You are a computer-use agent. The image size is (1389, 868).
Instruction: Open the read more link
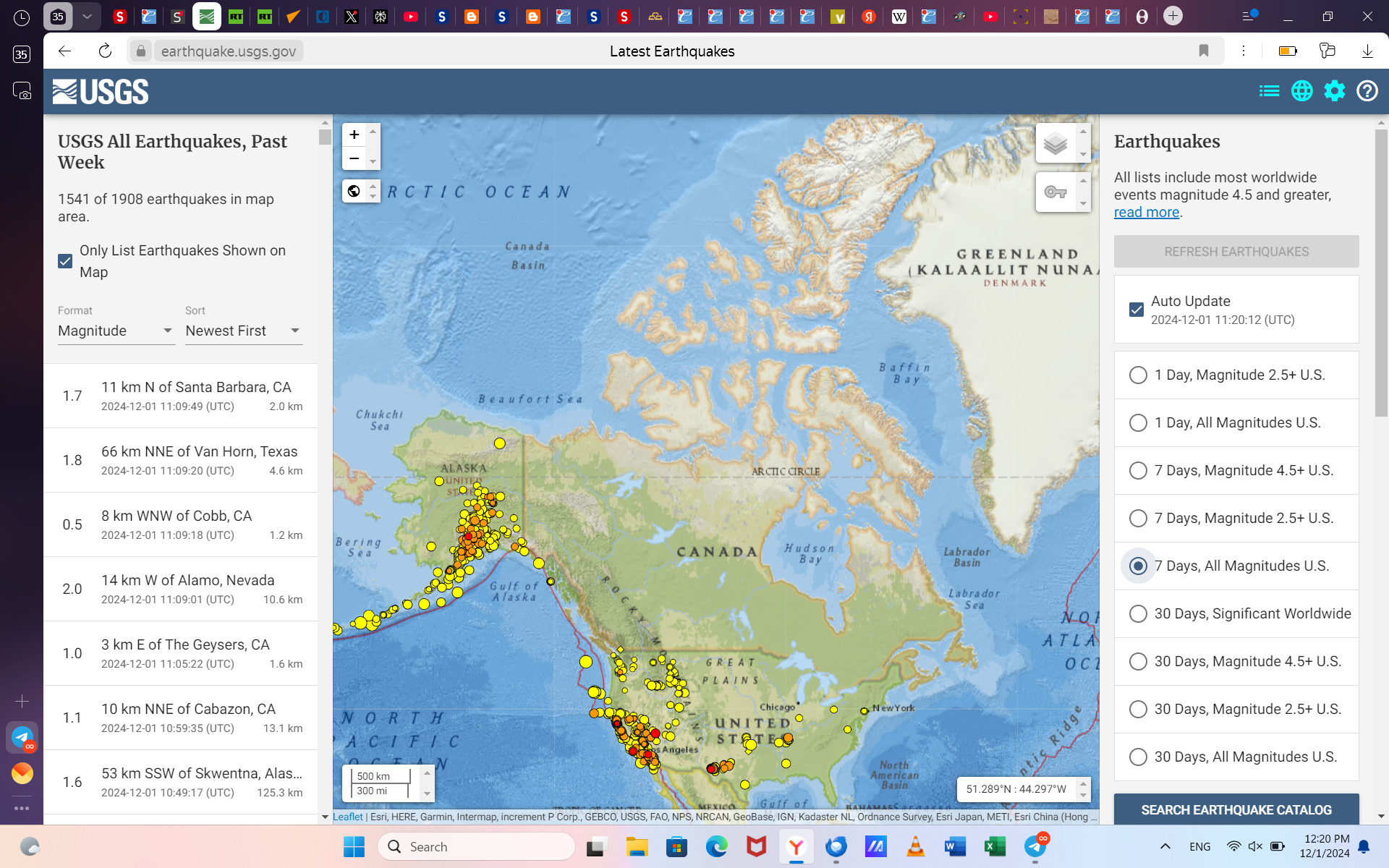click(x=1146, y=212)
